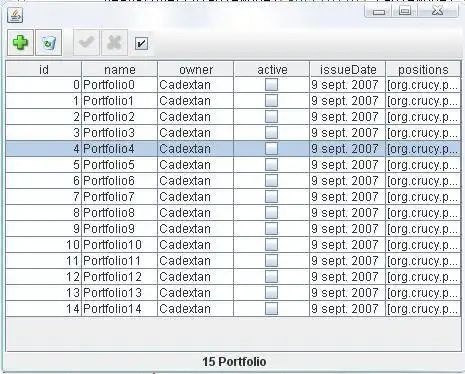This screenshot has height=374, width=465.
Task: Tick active checkbox for Portfolio7
Action: click(x=271, y=197)
